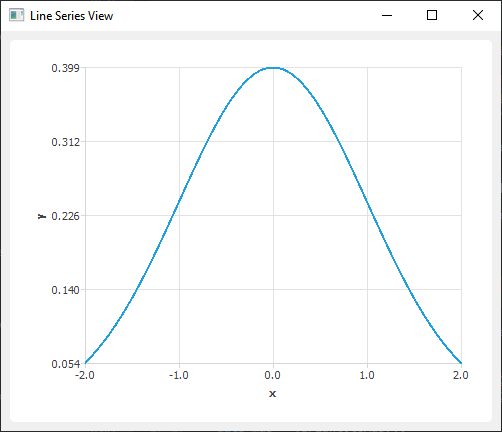Click the 0.140 y-axis label

click(x=66, y=290)
